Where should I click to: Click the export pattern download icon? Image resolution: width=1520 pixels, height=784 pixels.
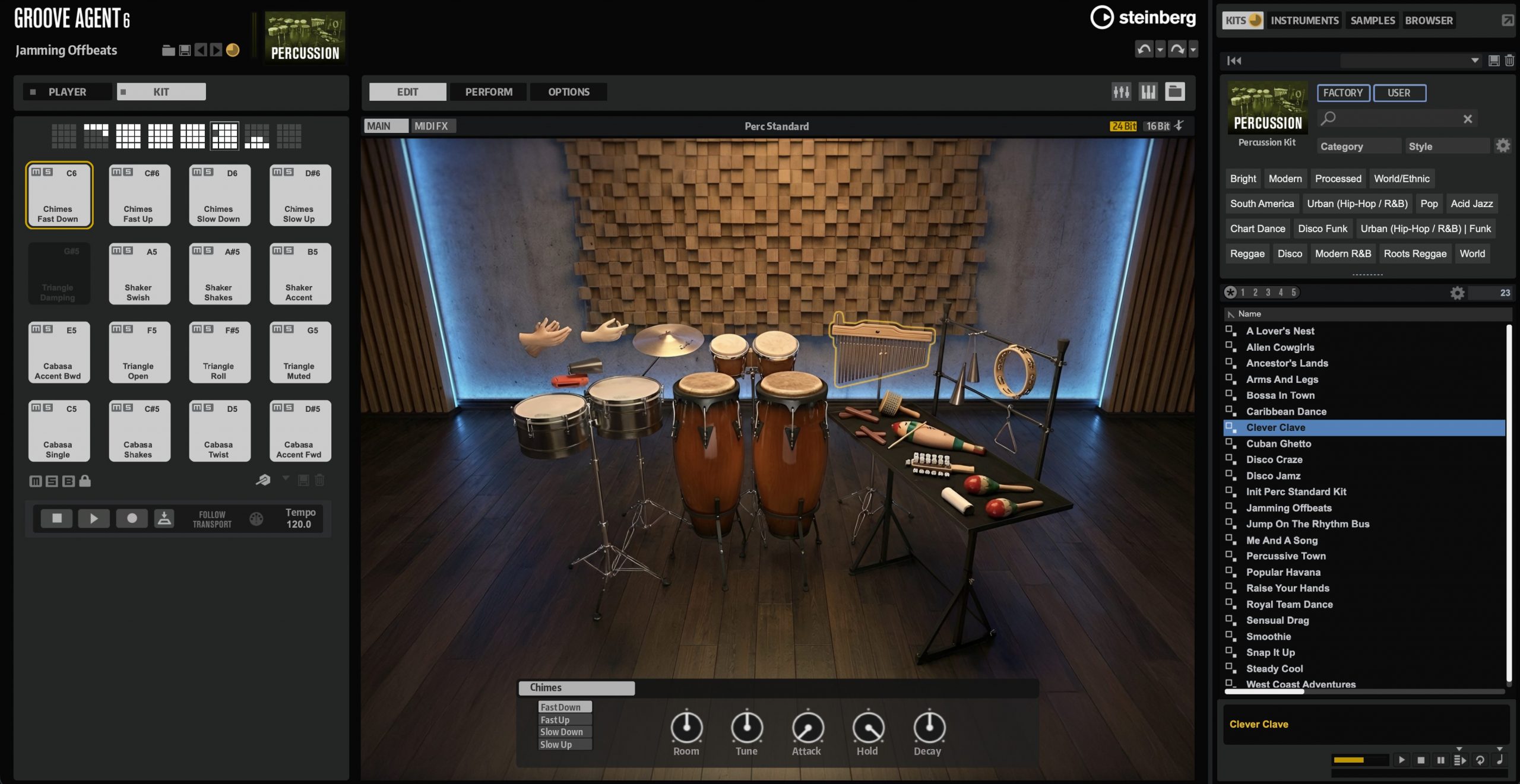164,518
